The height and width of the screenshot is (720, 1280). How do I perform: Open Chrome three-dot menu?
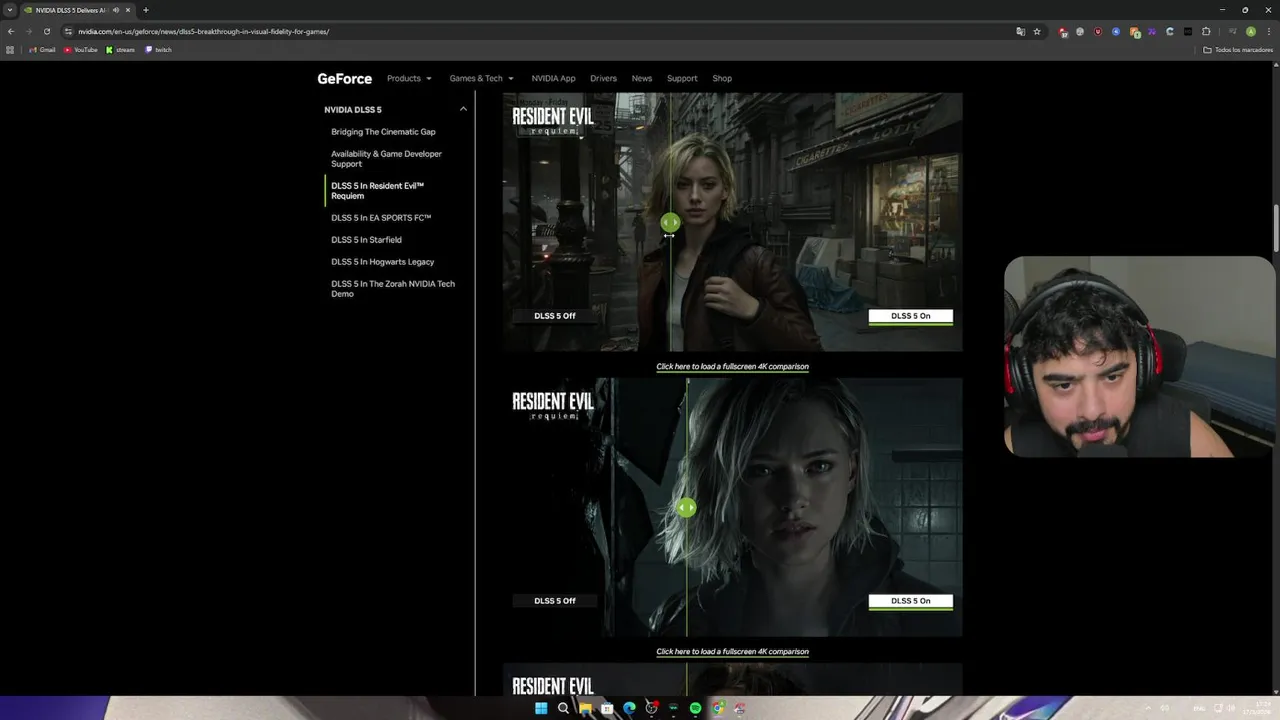point(1268,31)
